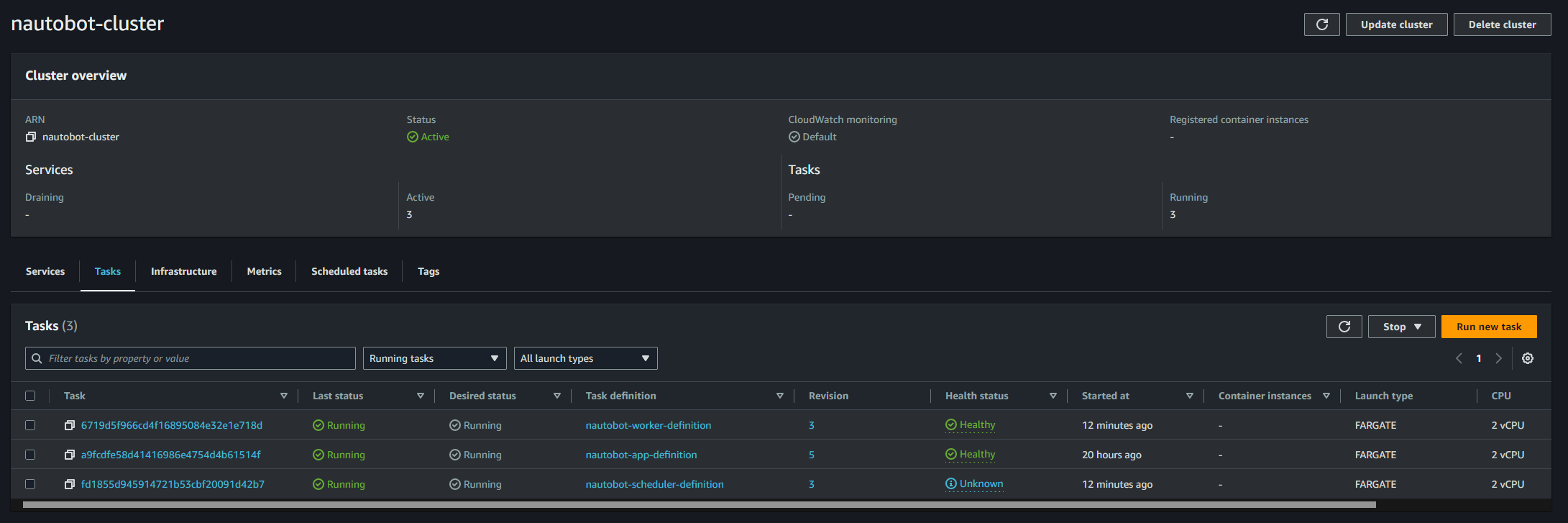The height and width of the screenshot is (523, 1568).
Task: Click Update cluster button
Action: point(1396,24)
